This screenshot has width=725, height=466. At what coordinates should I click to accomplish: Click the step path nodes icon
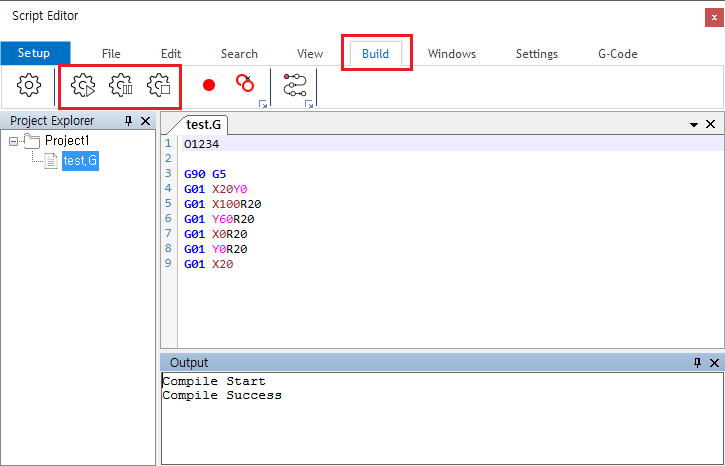(x=295, y=86)
